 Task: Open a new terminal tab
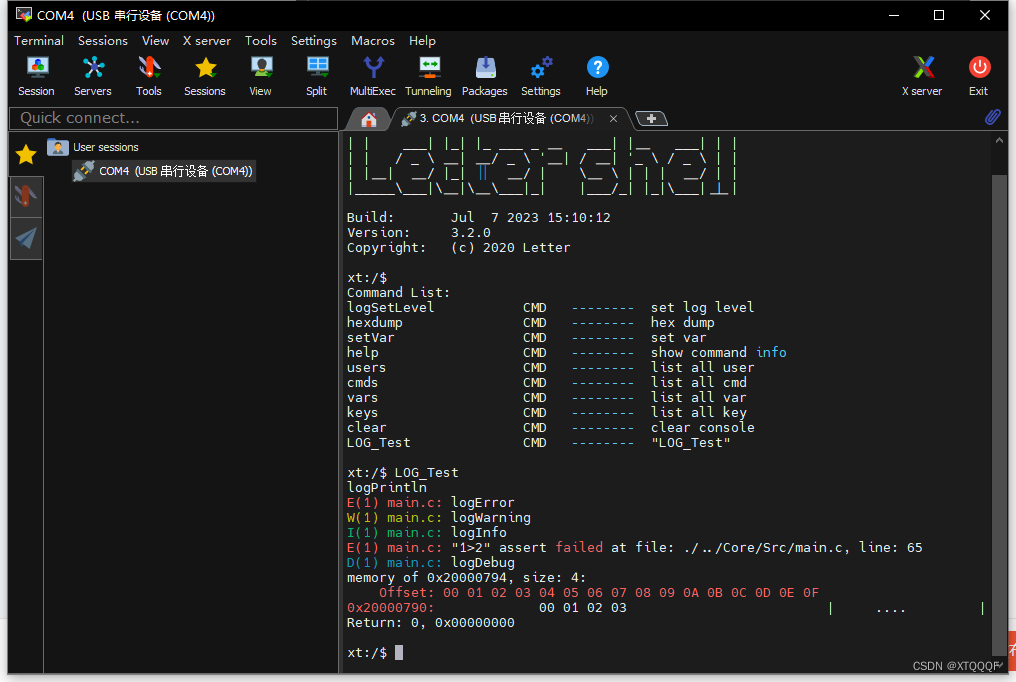(x=651, y=118)
